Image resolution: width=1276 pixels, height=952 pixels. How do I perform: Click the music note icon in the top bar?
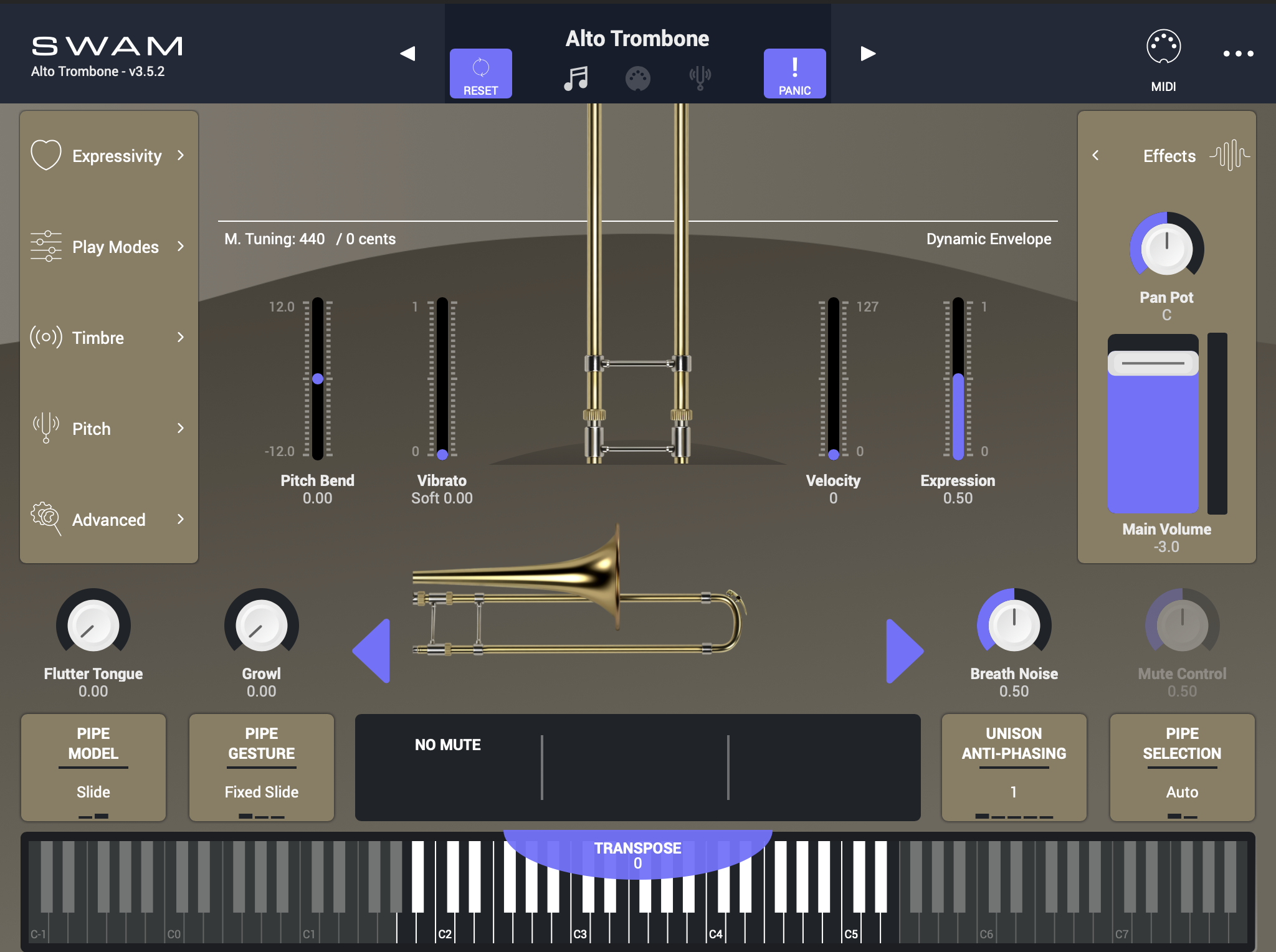[x=575, y=77]
